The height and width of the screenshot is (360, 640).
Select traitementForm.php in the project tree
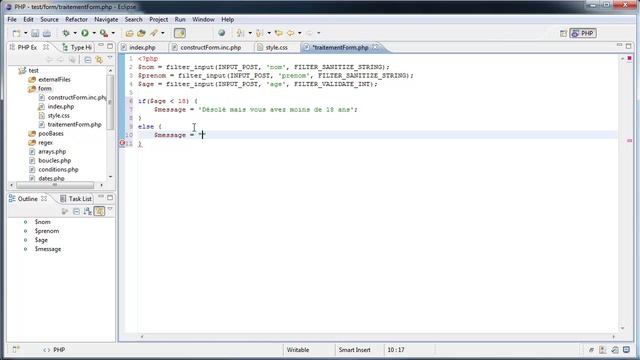(74, 124)
